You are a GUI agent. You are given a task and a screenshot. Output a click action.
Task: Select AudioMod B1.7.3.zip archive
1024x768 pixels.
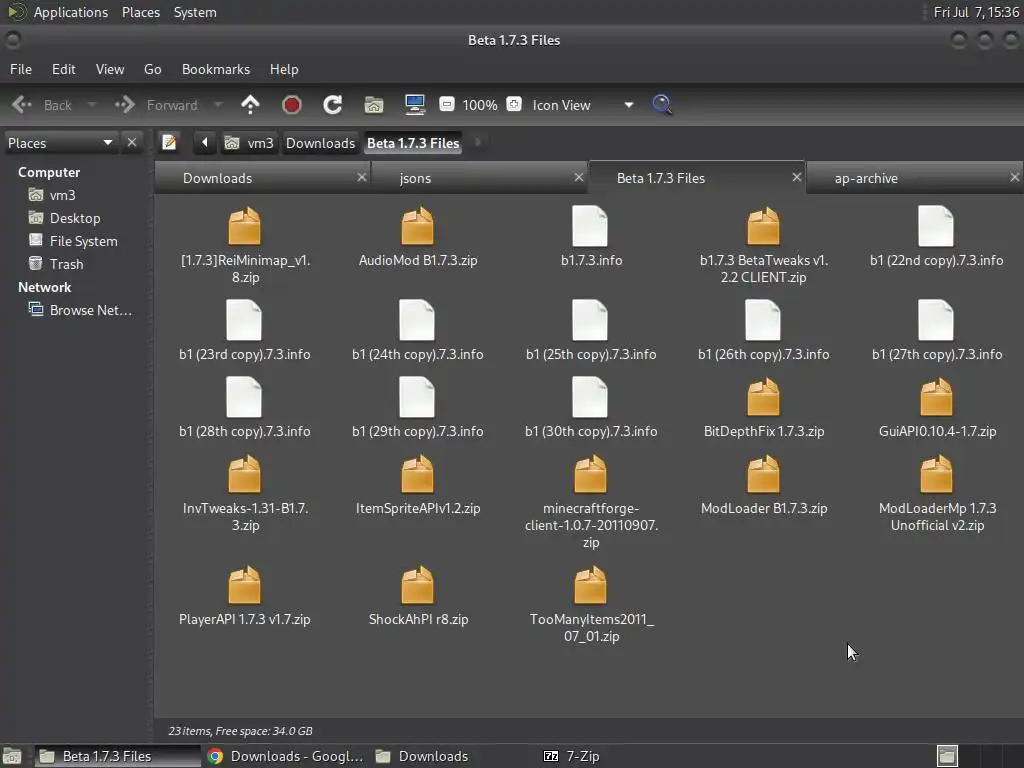tap(418, 237)
